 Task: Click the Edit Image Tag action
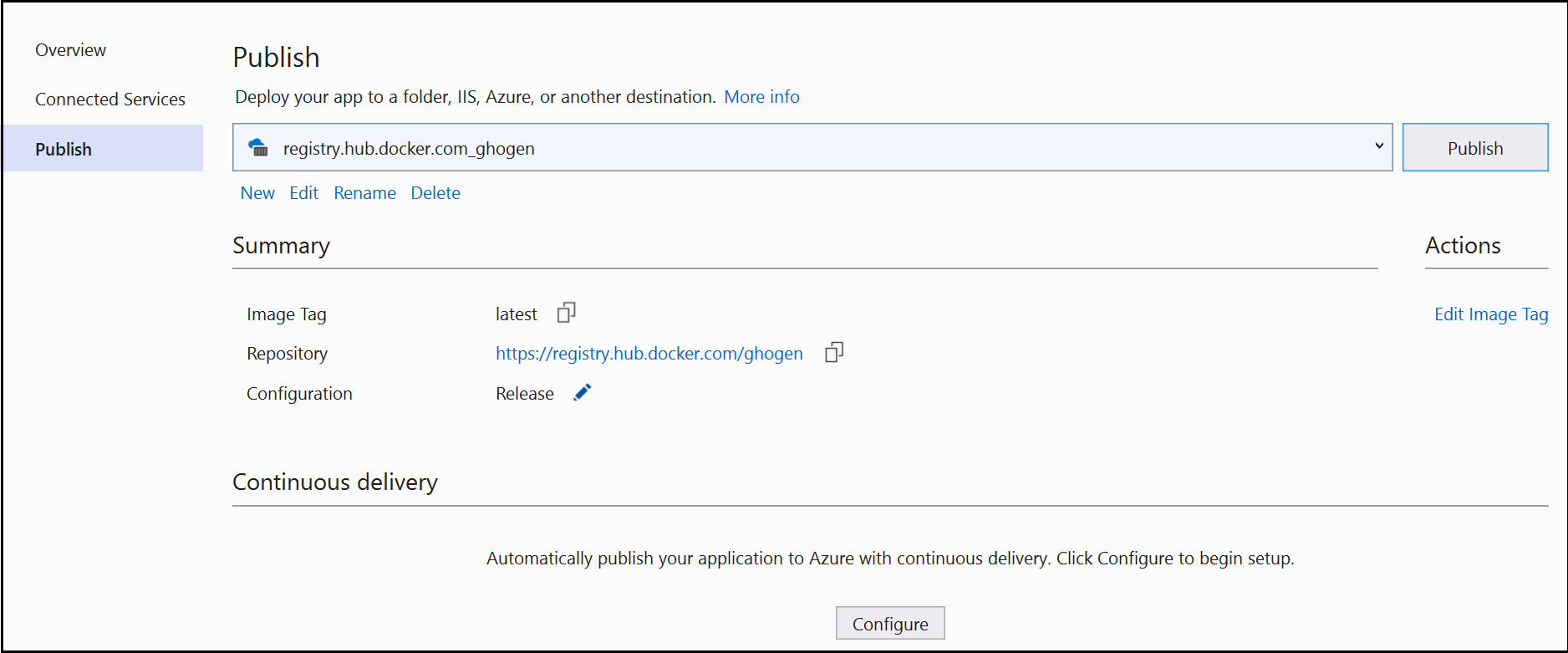[1491, 314]
